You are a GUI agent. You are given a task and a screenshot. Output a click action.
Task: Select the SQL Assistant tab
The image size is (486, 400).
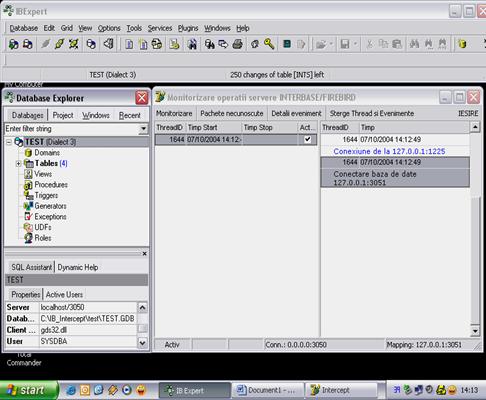tap(31, 267)
